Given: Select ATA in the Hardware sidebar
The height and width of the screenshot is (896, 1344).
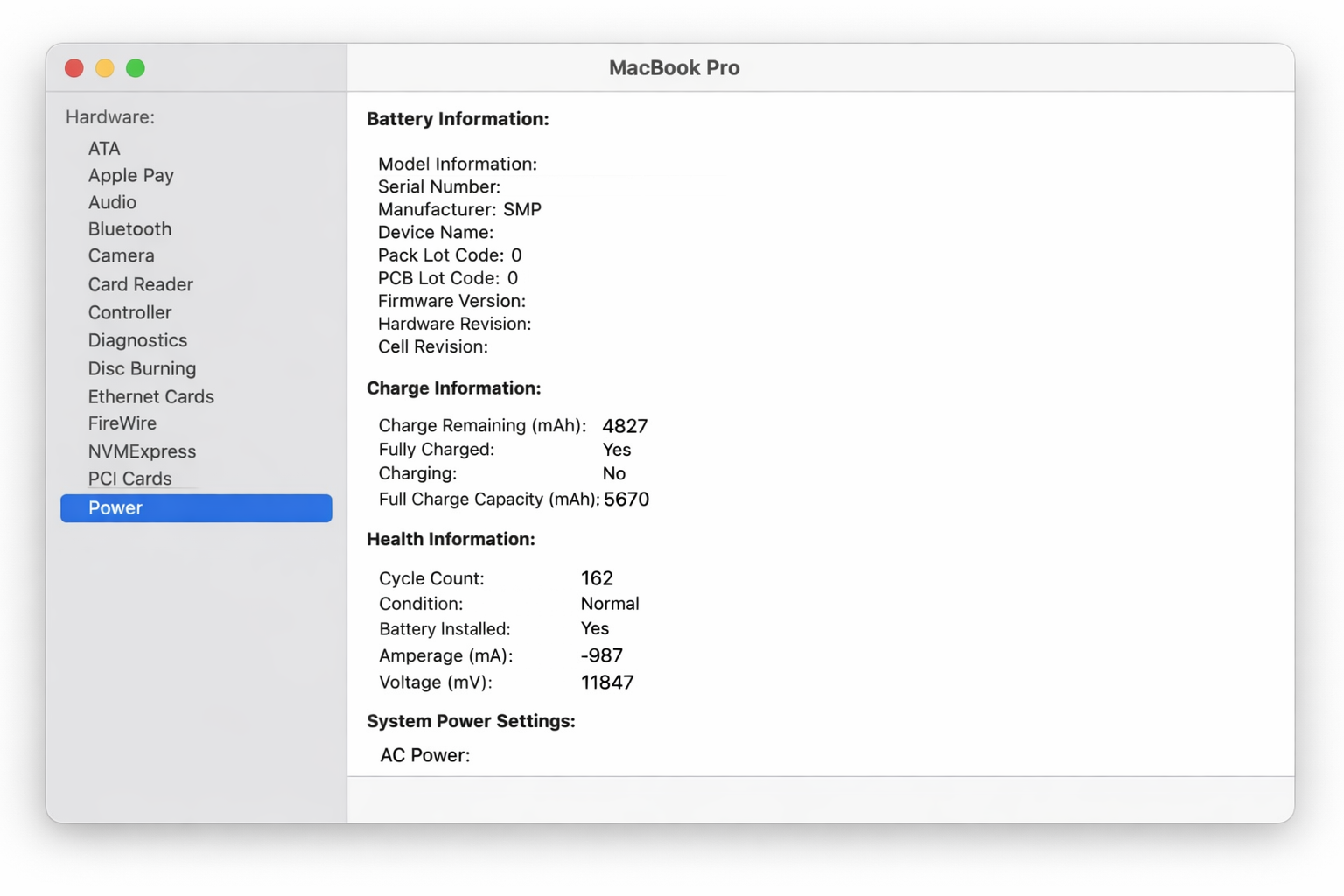Looking at the screenshot, I should coord(103,148).
